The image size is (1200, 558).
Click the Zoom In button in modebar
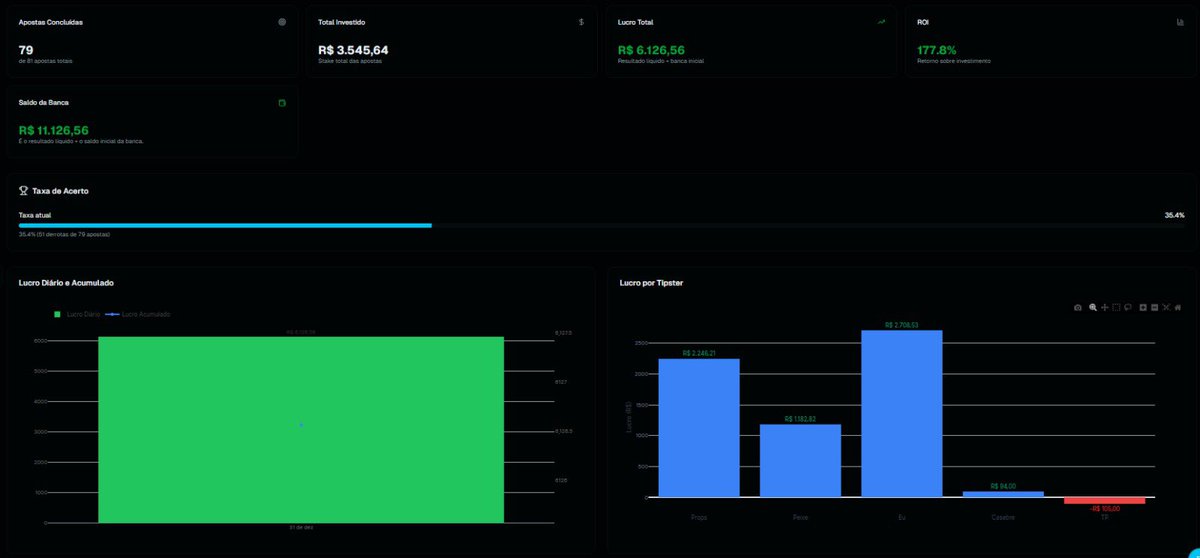(x=1143, y=307)
